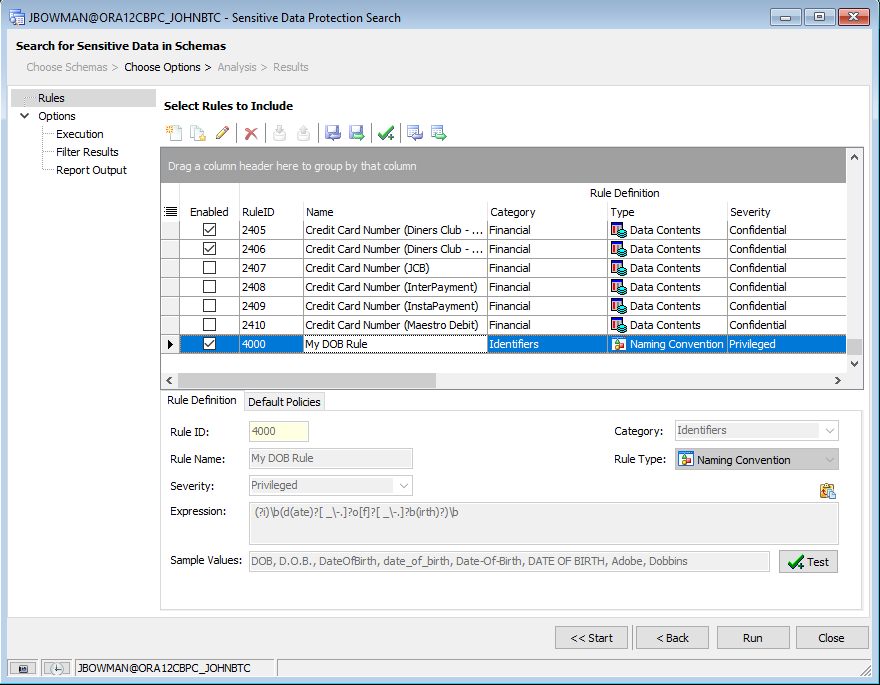Enable rule 2409 InstaPayment checkbox
This screenshot has width=880, height=685.
coord(209,306)
